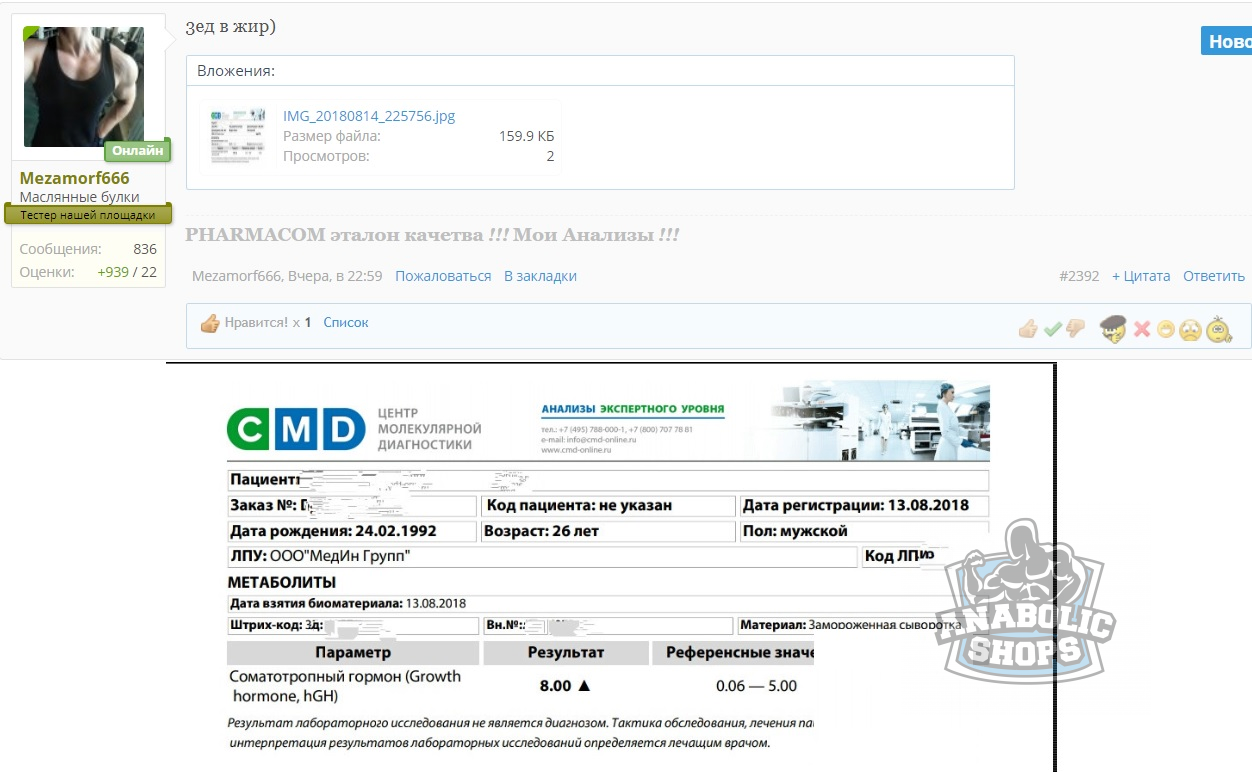Viewport: 1252px width, 772px height.
Task: Open Mezamorf666 profile via avatar picture
Action: pyautogui.click(x=84, y=87)
